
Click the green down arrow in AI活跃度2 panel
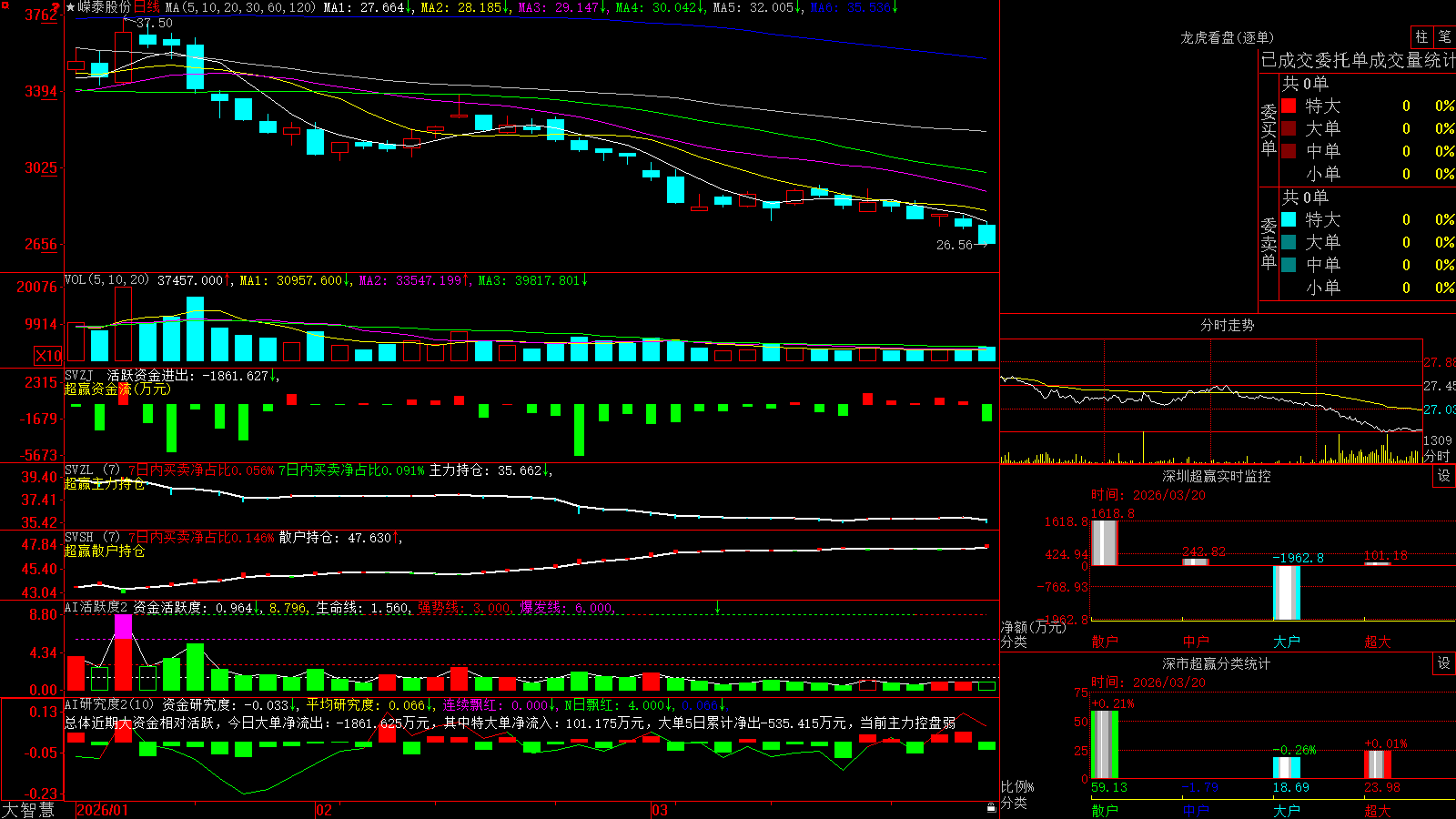click(718, 607)
